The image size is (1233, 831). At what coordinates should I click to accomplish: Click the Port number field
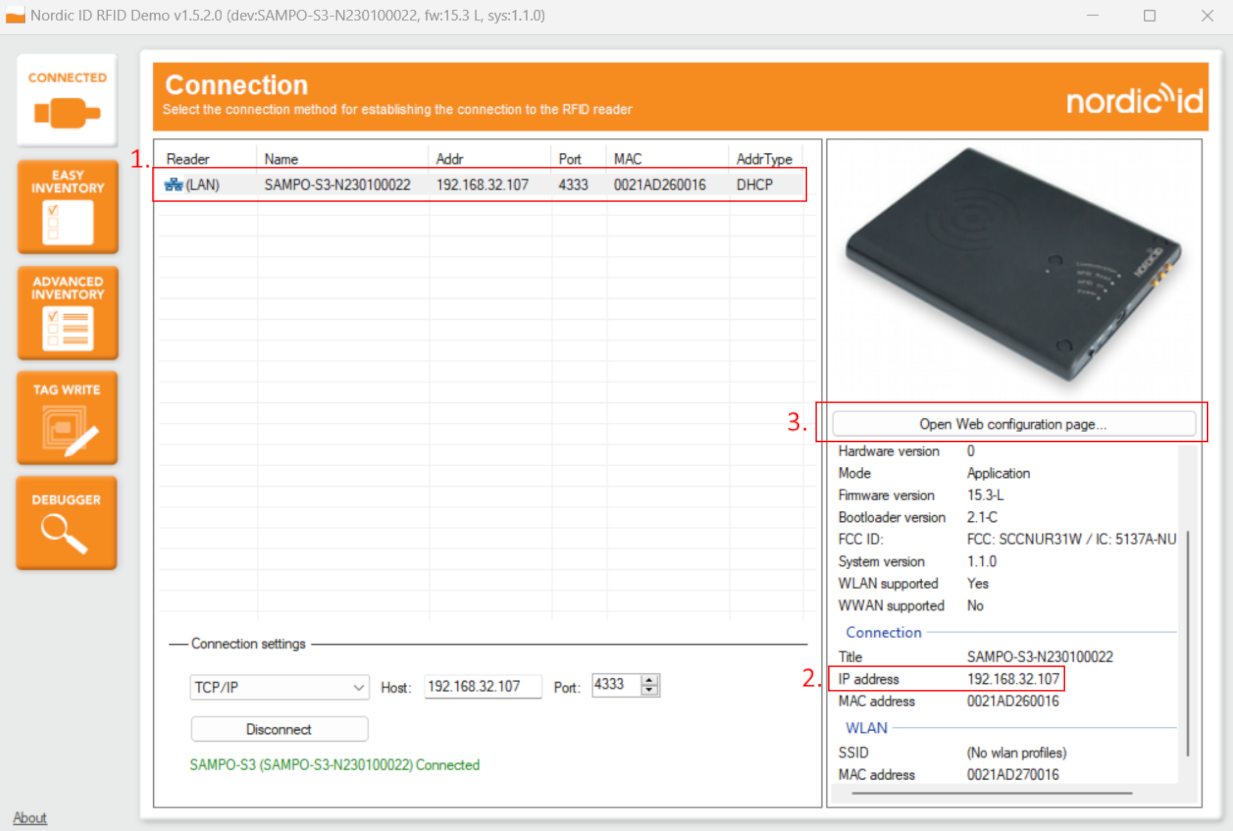(616, 685)
